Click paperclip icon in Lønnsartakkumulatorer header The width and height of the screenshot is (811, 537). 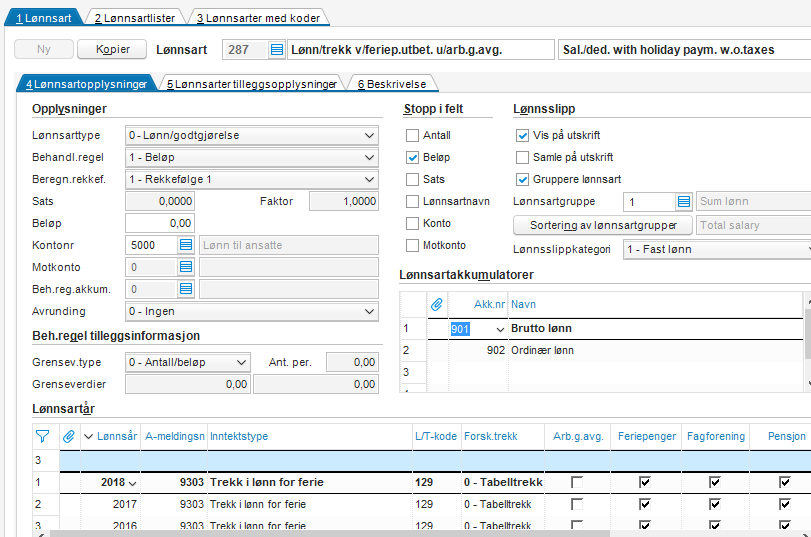point(437,304)
